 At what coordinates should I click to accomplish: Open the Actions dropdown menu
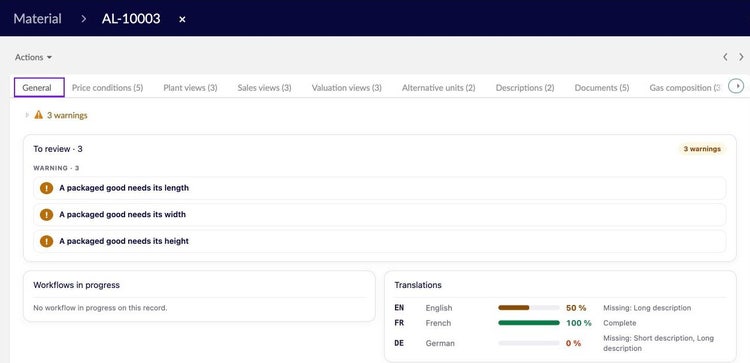[33, 57]
